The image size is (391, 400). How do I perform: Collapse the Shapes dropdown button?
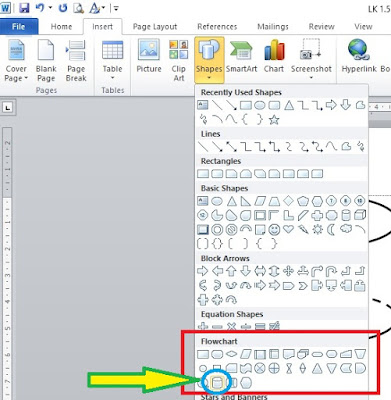click(209, 60)
